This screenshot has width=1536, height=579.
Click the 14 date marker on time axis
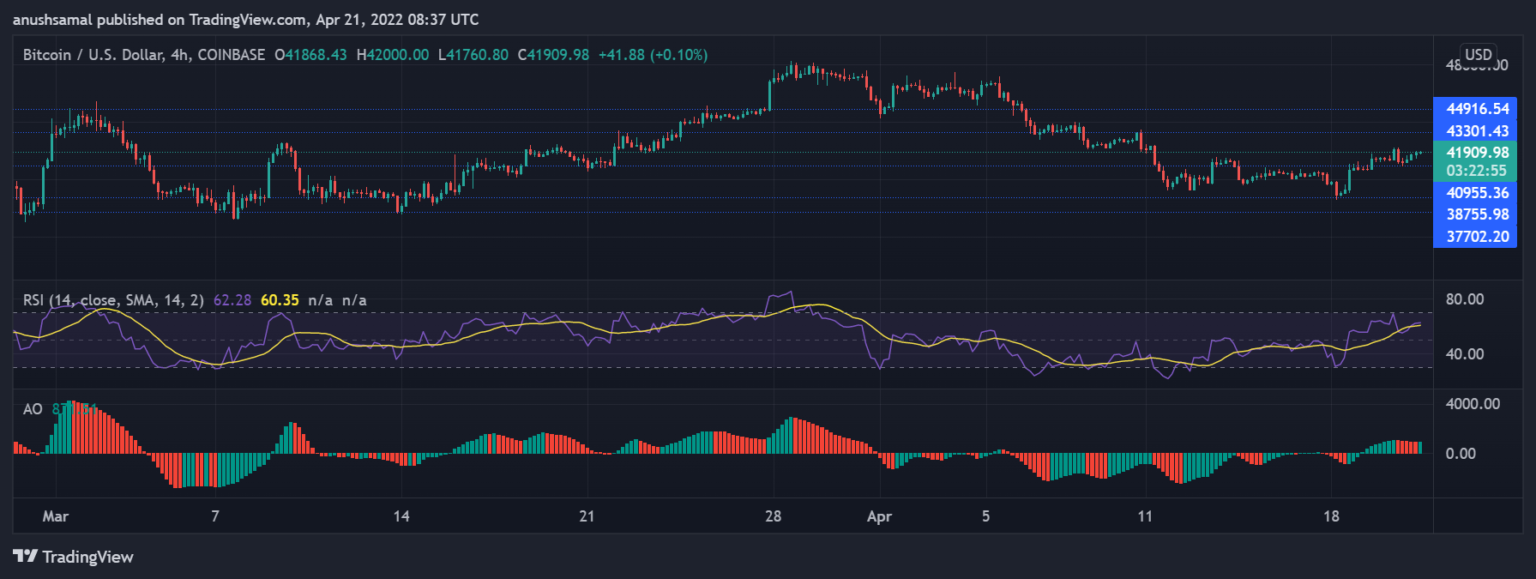click(x=401, y=516)
